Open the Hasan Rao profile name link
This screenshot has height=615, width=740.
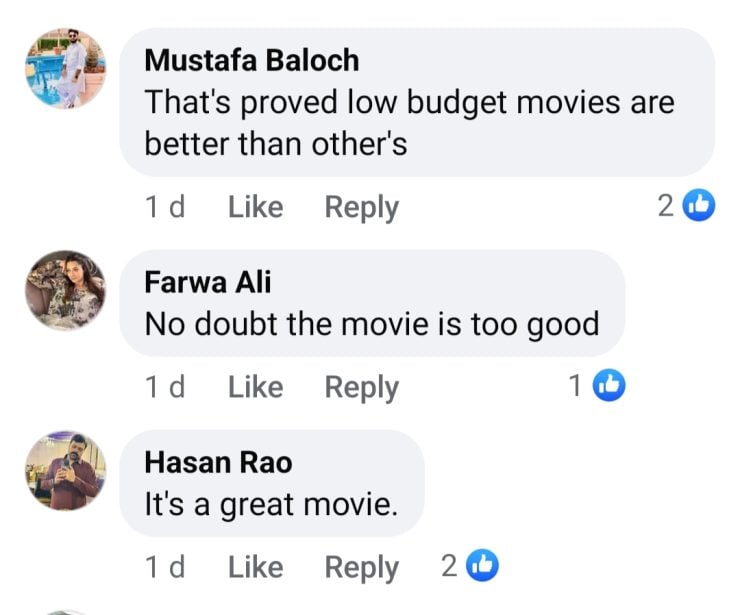(218, 462)
